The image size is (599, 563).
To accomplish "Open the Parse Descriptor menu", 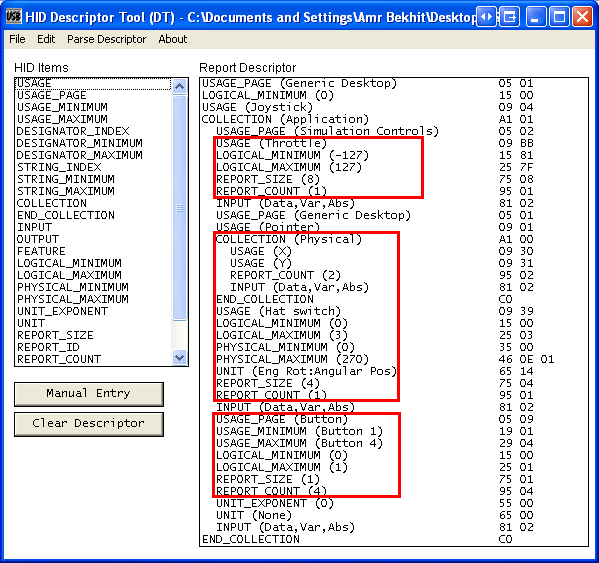I will pyautogui.click(x=107, y=39).
